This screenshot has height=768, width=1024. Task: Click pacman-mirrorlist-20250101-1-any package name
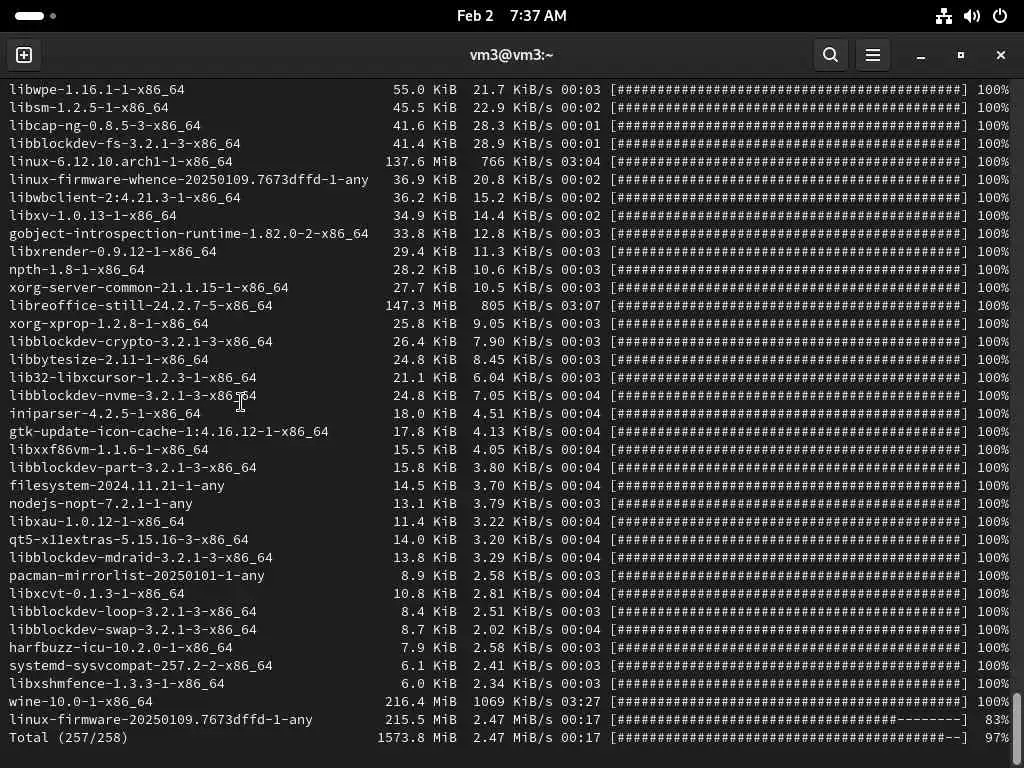pyautogui.click(x=136, y=575)
